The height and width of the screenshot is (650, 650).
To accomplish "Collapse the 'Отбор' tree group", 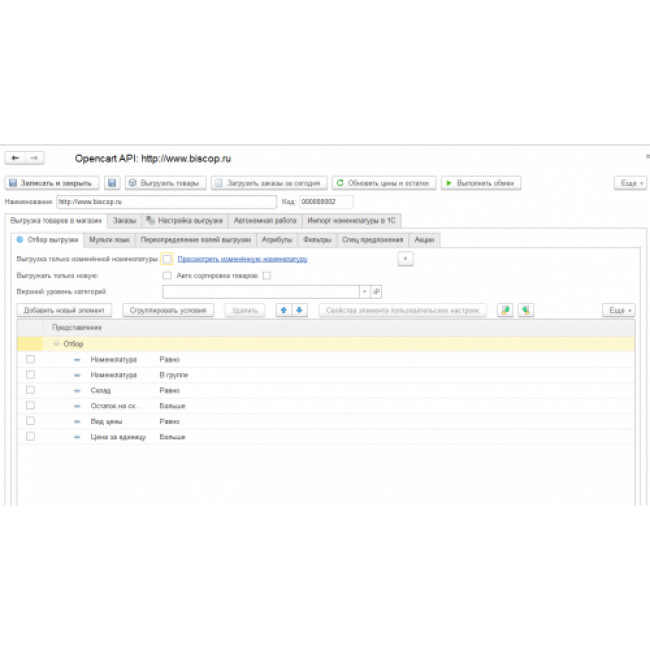I will tap(57, 343).
